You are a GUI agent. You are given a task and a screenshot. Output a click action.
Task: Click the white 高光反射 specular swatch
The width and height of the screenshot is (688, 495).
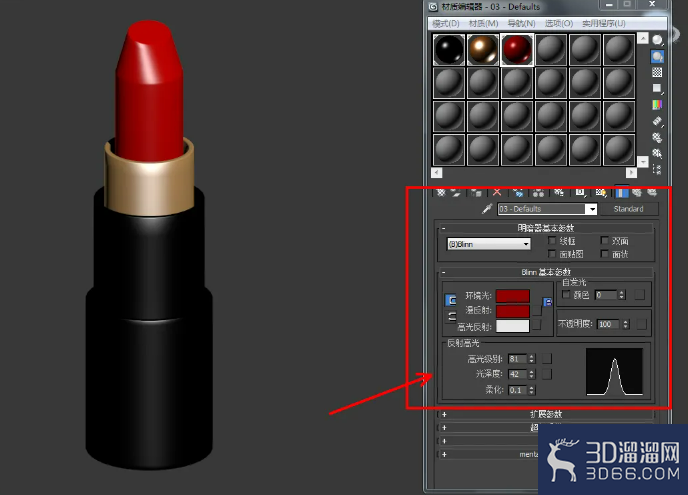(x=512, y=326)
